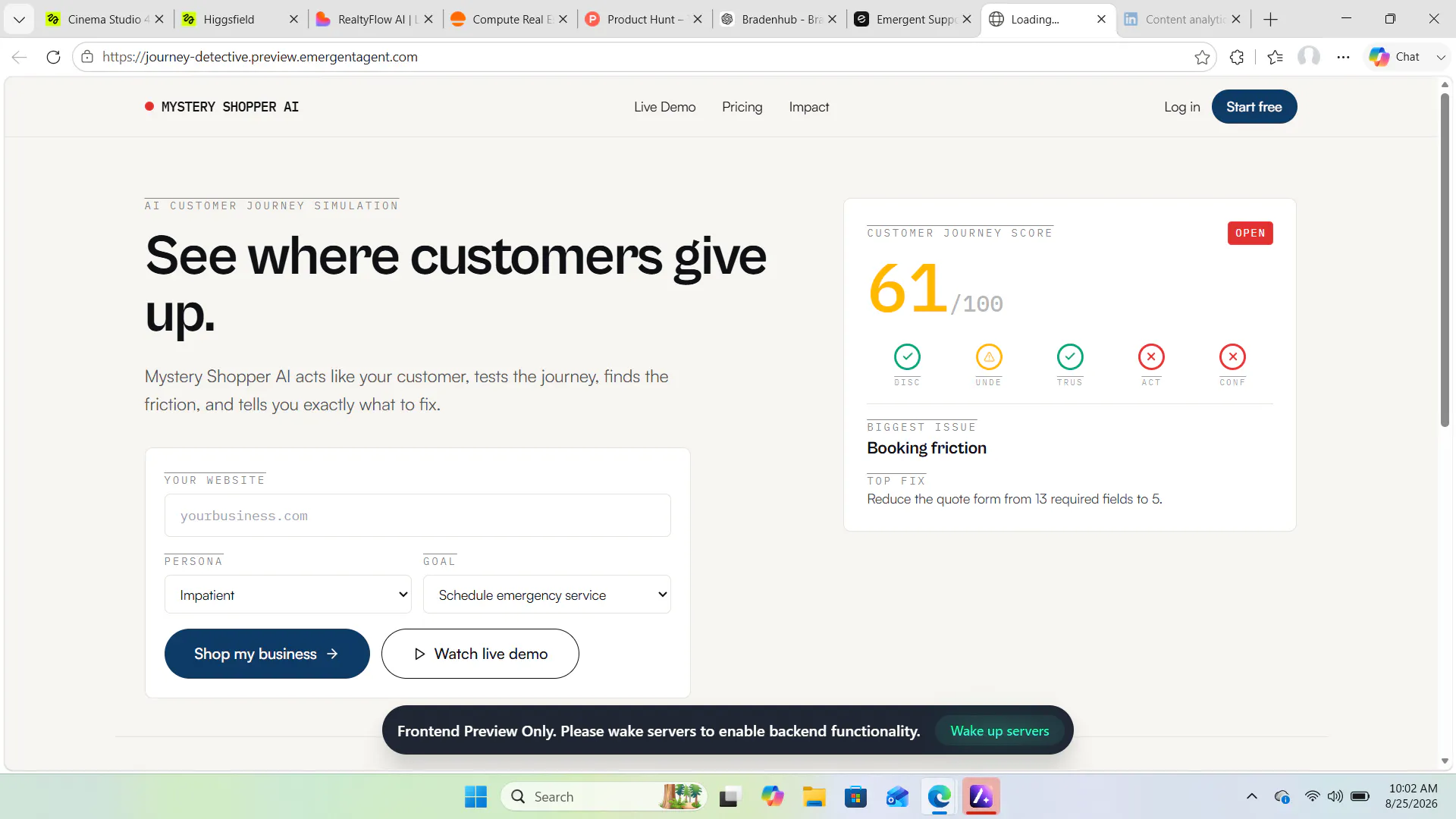Viewport: 1456px width, 819px height.
Task: Click the Start free button
Action: (1254, 107)
